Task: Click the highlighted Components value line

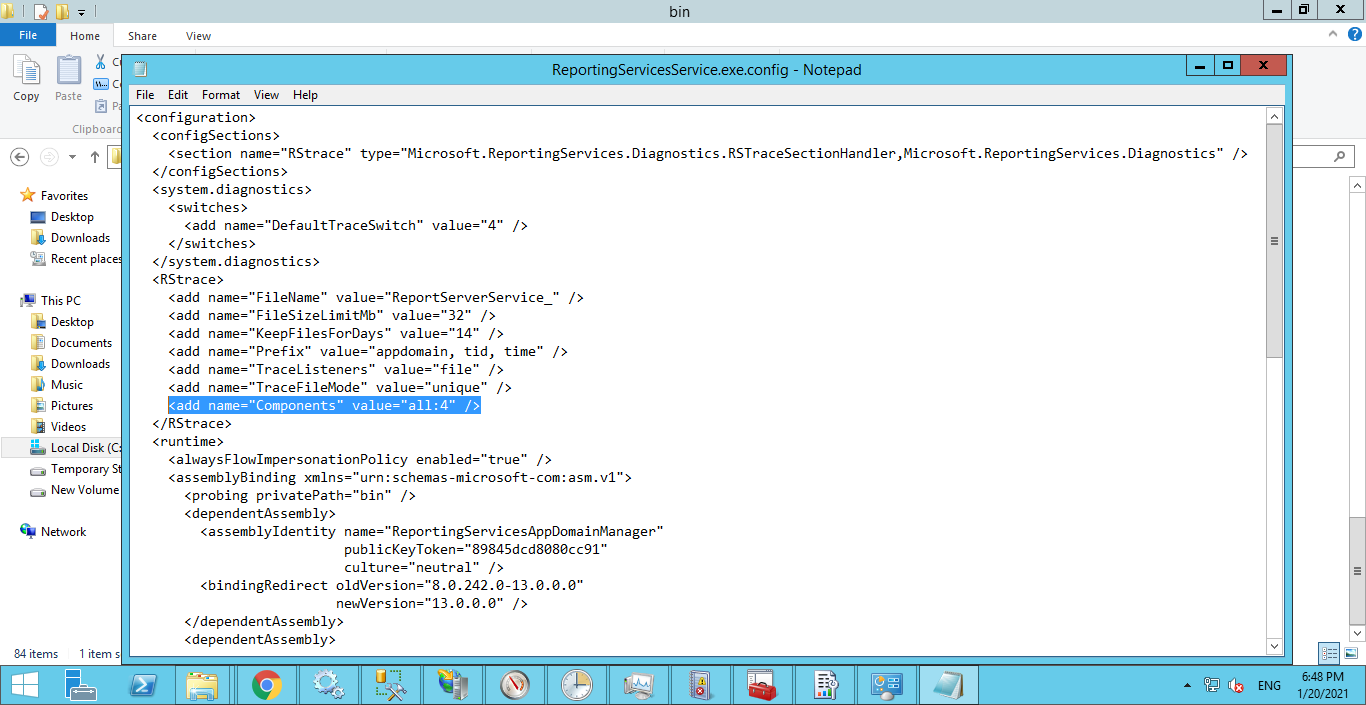Action: [324, 405]
